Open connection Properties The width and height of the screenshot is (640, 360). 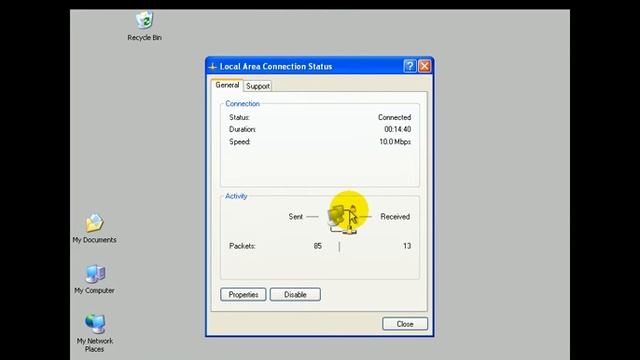click(243, 294)
